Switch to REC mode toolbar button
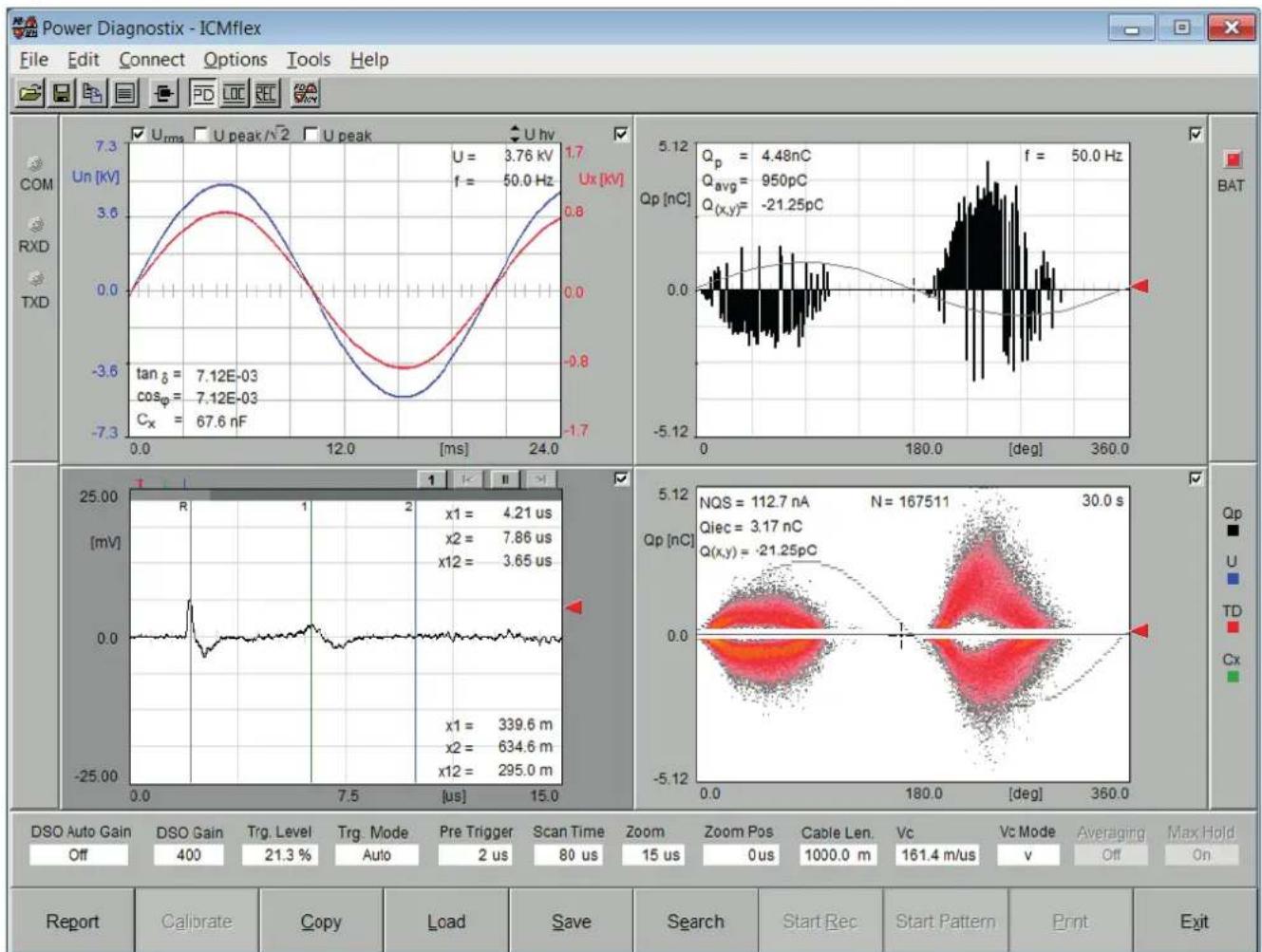Screen dimensions: 1262x952 tap(265, 93)
